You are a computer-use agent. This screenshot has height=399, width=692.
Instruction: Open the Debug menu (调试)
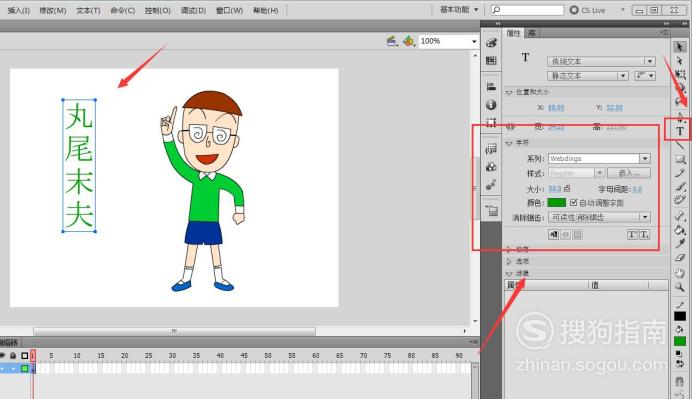pos(193,10)
